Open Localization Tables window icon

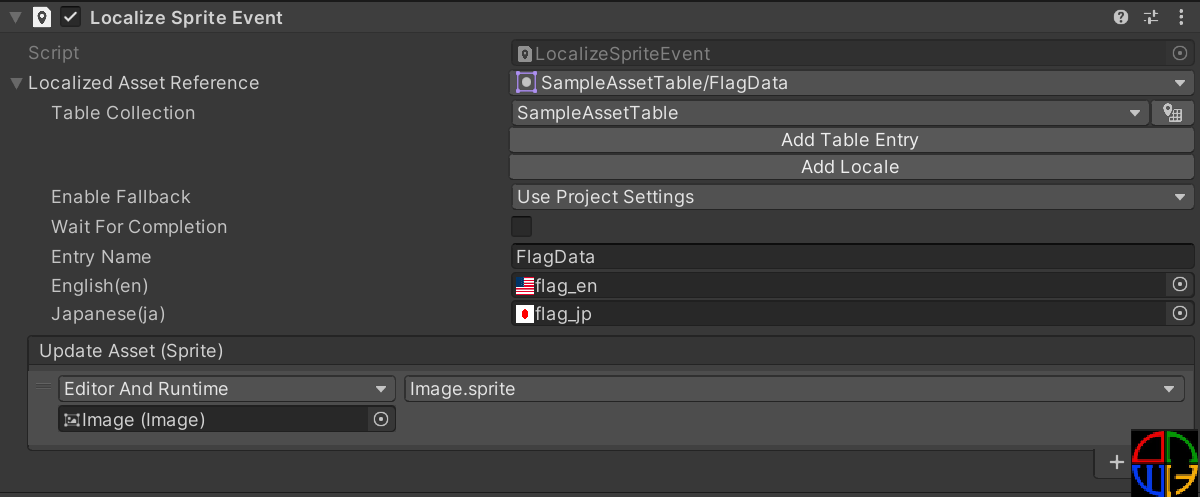coord(1173,113)
